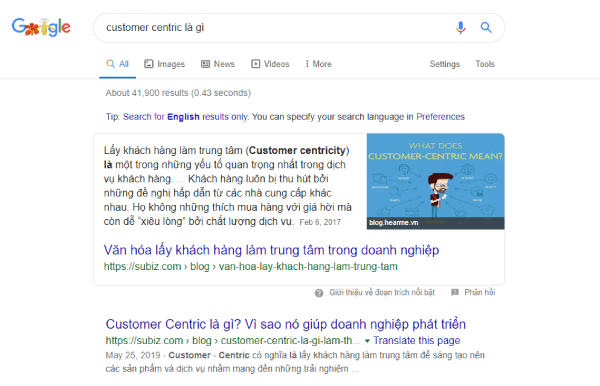600x386 pixels.
Task: Click the Google logo
Action: (x=41, y=27)
